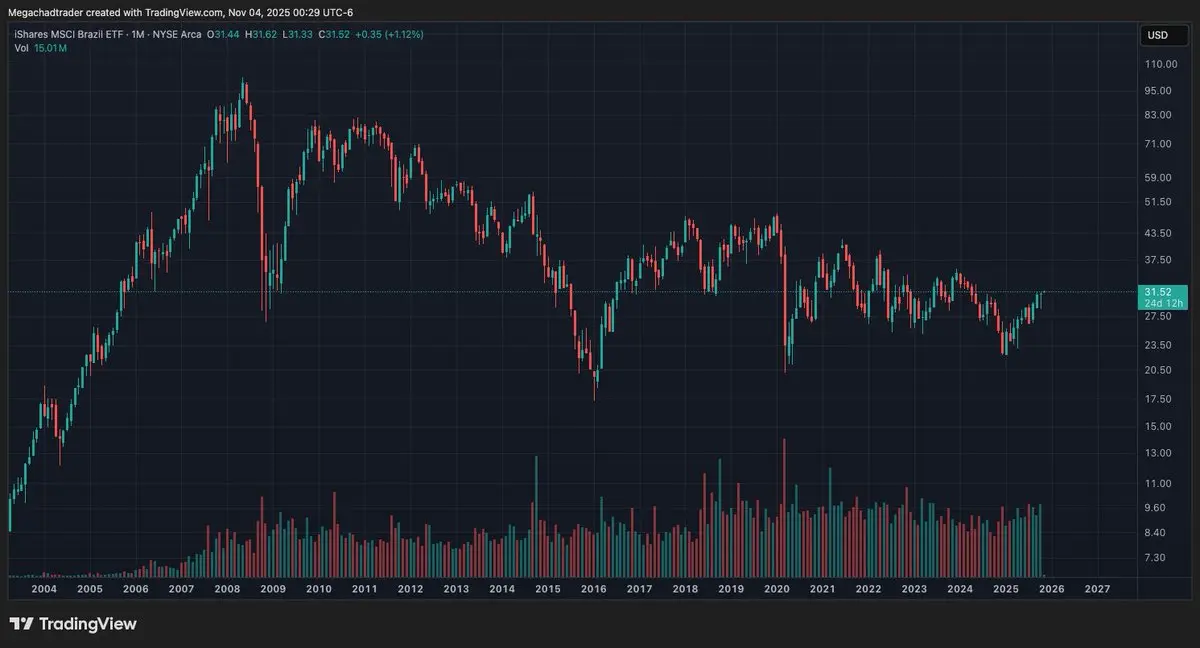Click the current price label 31.52
This screenshot has height=648, width=1200.
click(x=1158, y=292)
